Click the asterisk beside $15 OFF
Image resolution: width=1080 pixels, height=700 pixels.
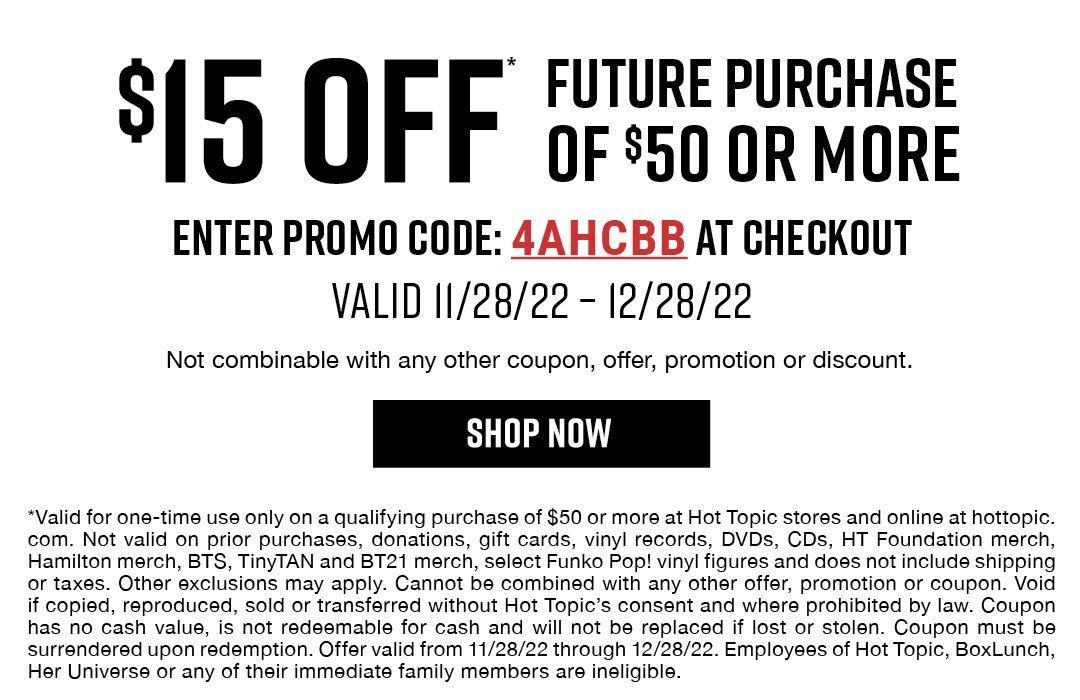[512, 65]
